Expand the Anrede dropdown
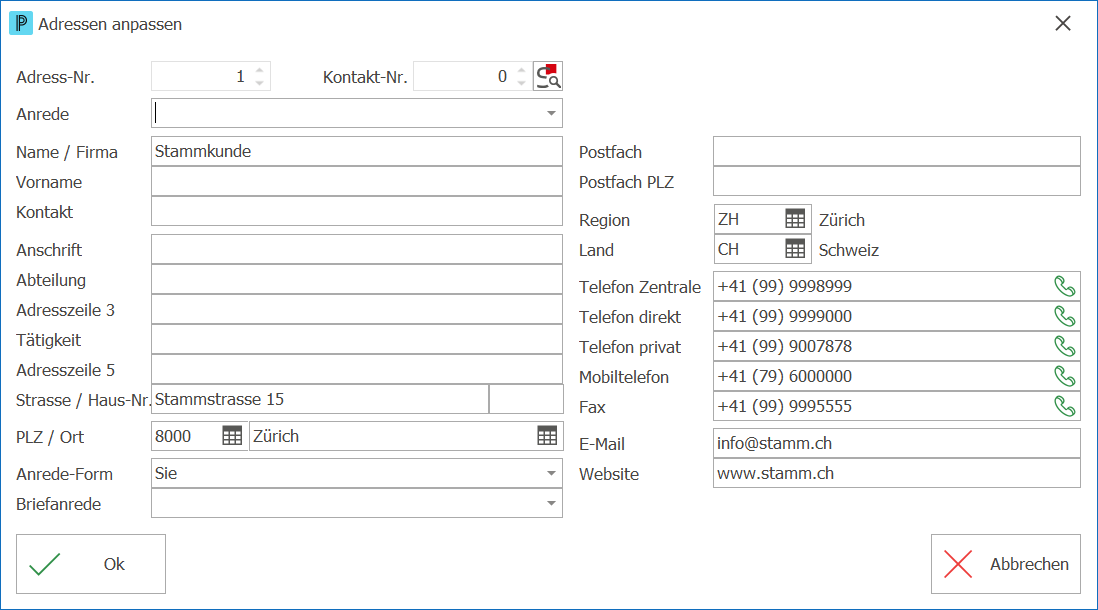1098x610 pixels. click(x=551, y=113)
